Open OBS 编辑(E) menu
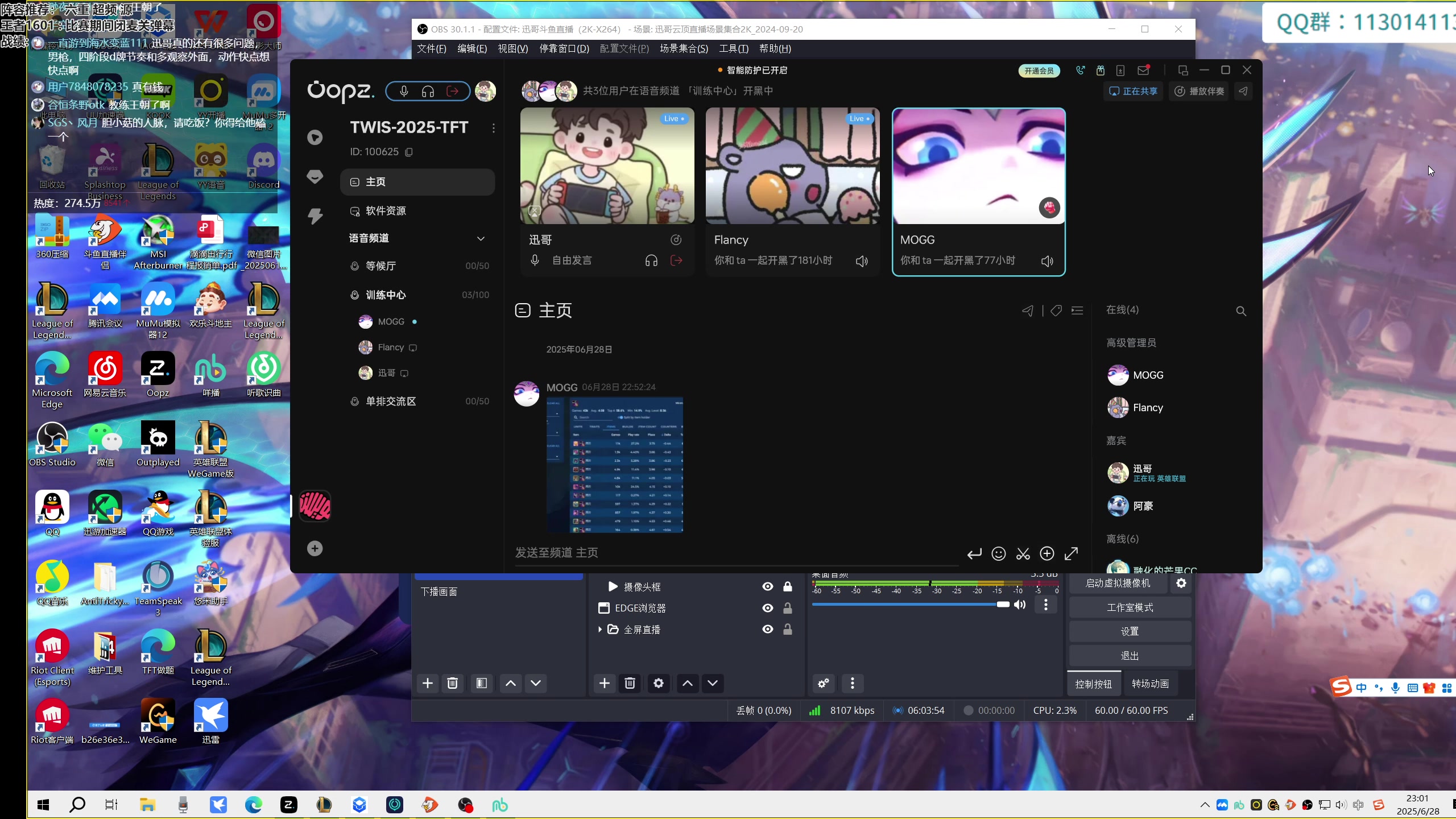 pos(472,49)
